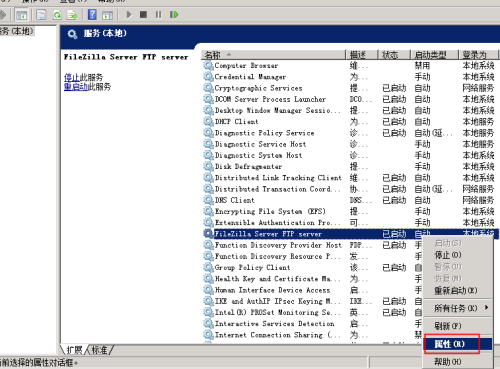Choose 帮助(H) from the context menu
The height and width of the screenshot is (369, 500).
[x=457, y=361]
